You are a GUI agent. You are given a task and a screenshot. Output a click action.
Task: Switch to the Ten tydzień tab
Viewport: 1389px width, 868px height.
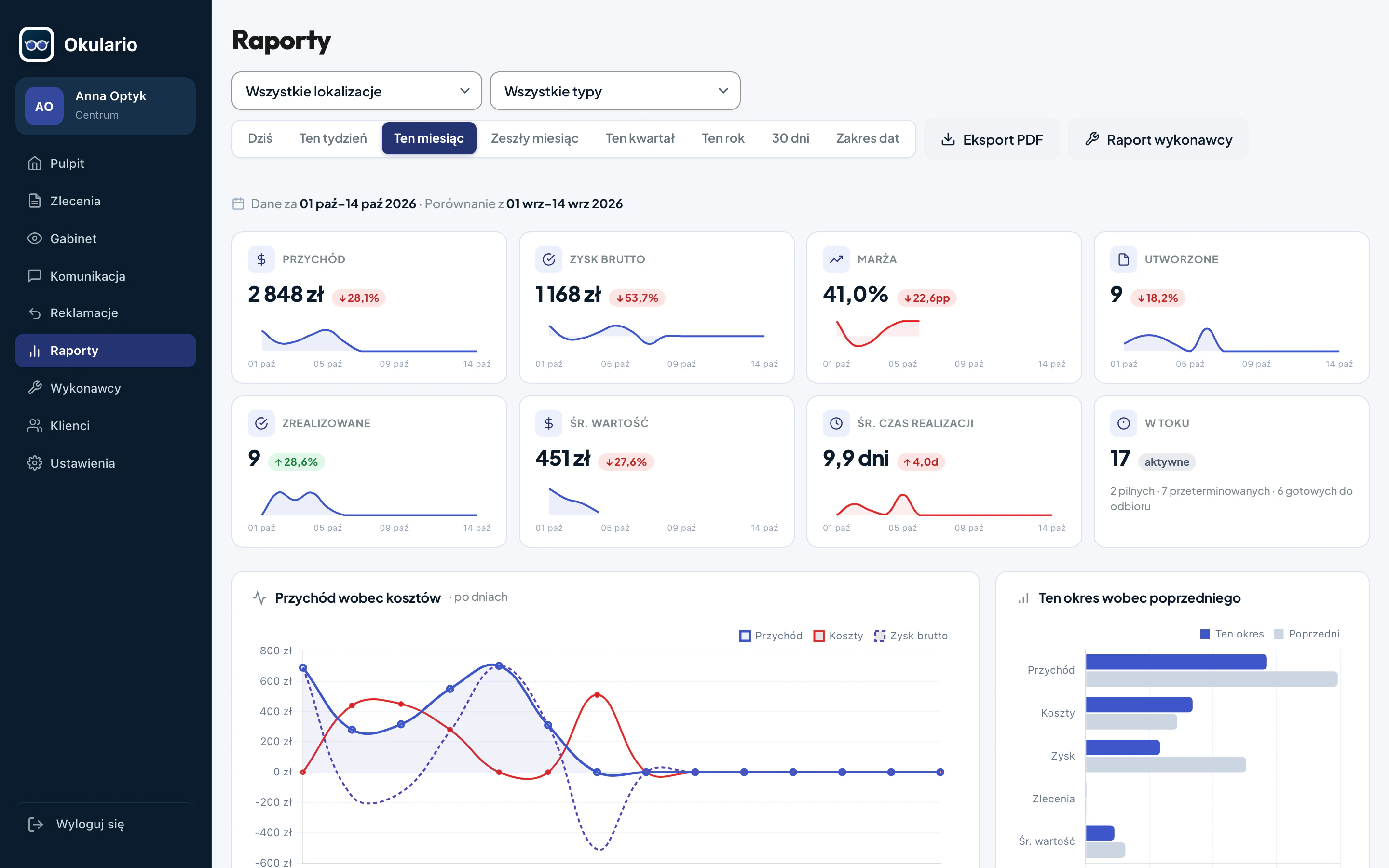(x=333, y=138)
